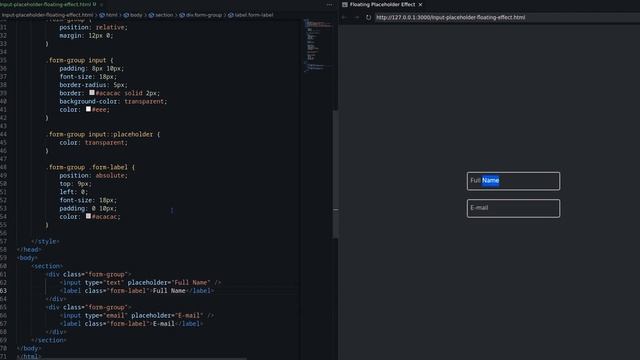The height and width of the screenshot is (360, 640).
Task: Click the label.form-label breadcrumb item
Action: click(251, 15)
